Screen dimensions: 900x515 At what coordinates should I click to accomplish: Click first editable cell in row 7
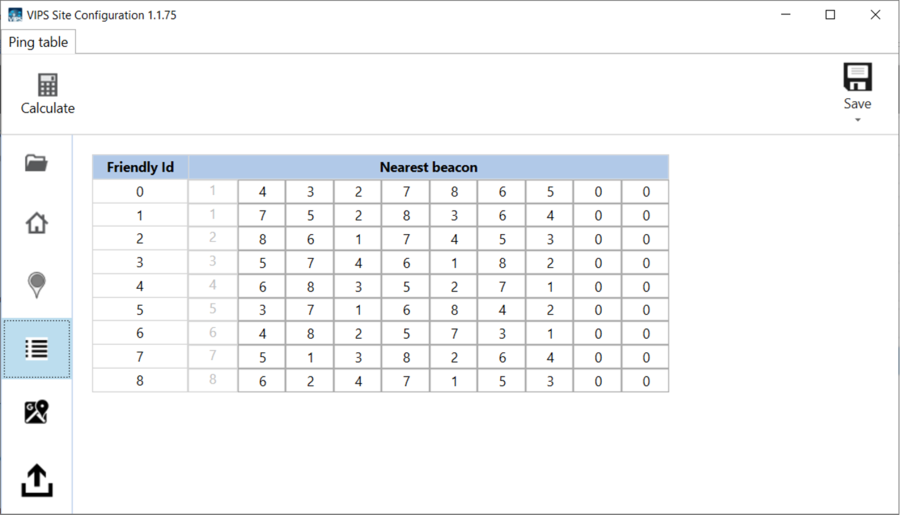(262, 357)
